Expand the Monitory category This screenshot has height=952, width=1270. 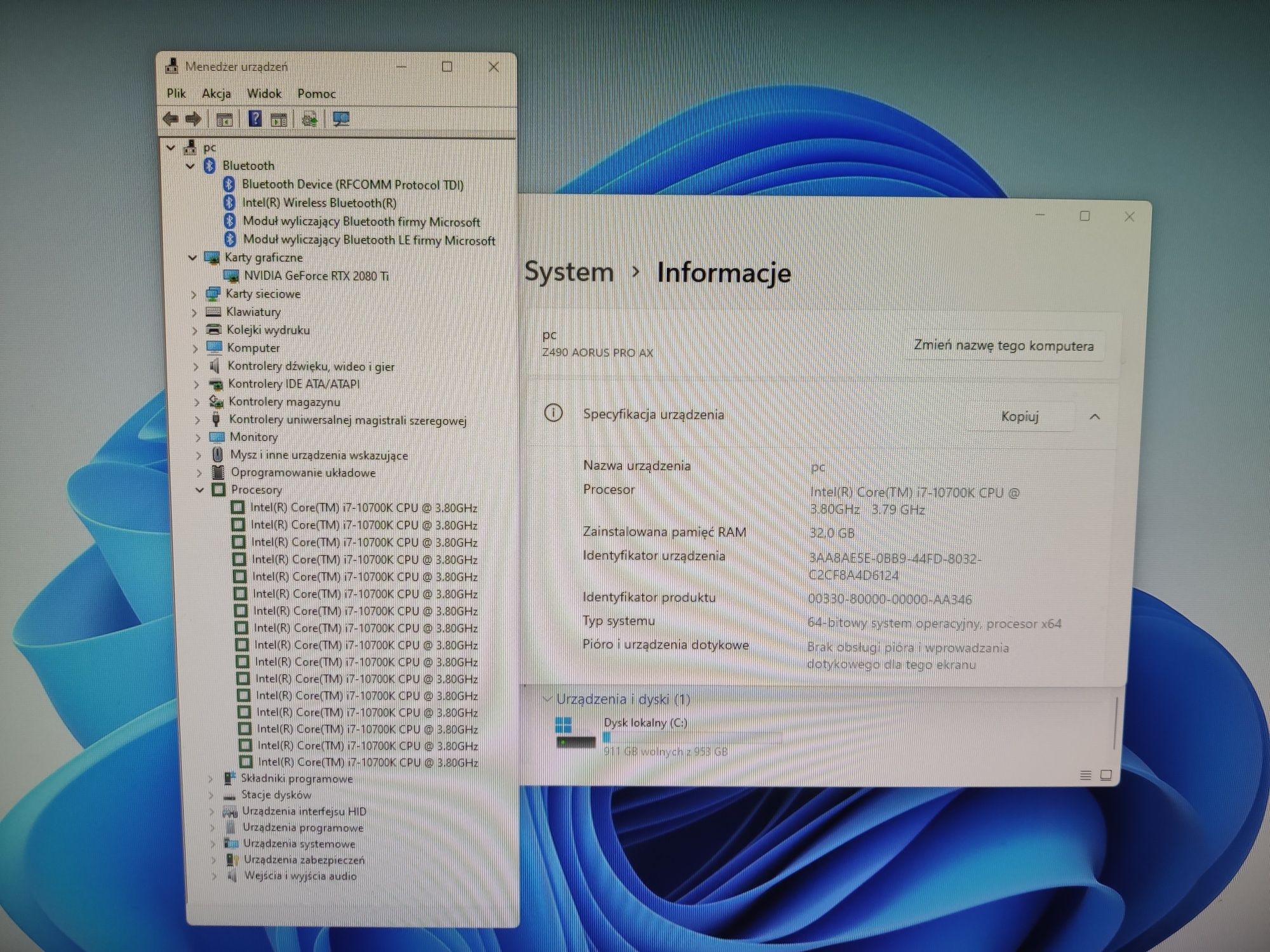click(197, 438)
